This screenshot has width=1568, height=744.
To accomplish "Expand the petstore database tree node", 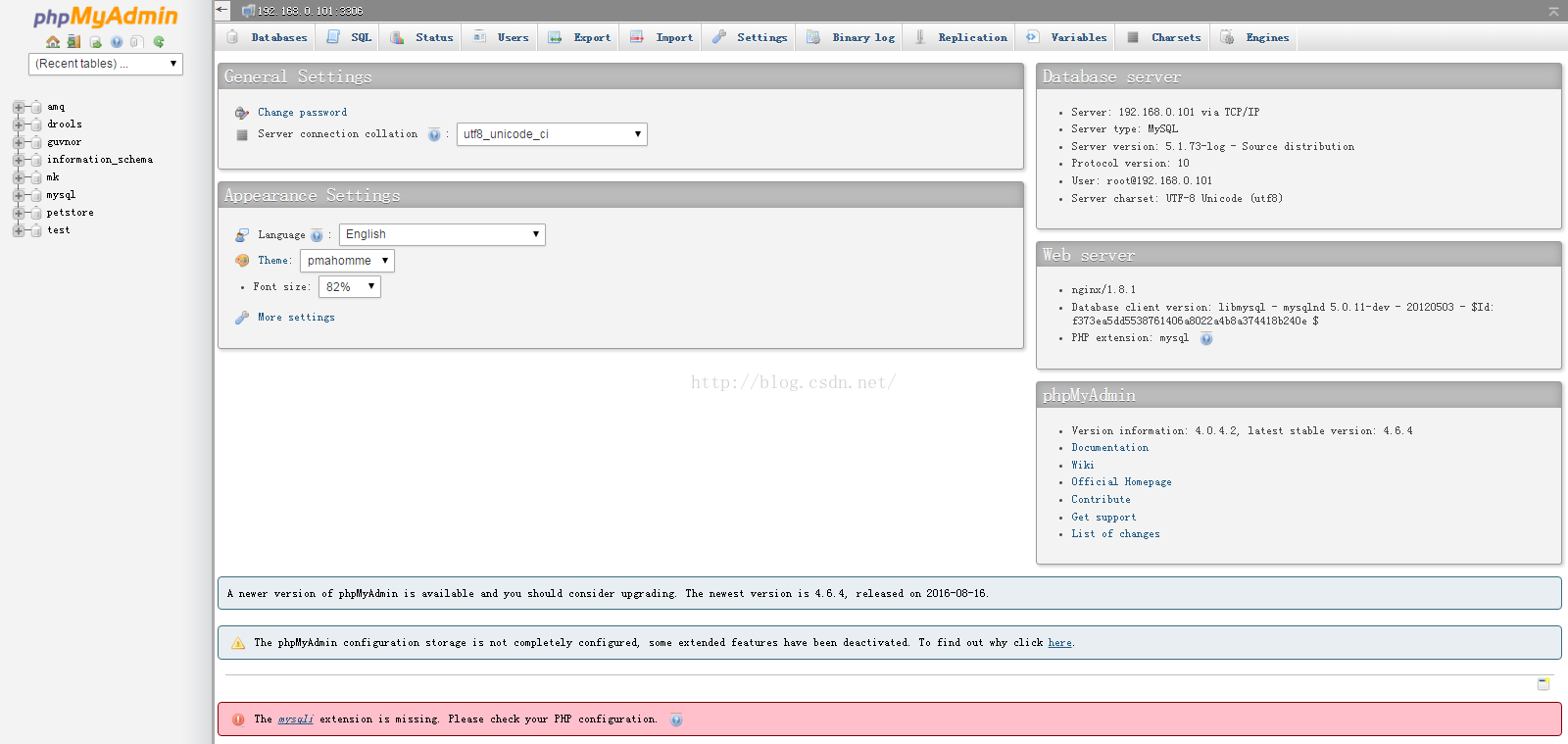I will [18, 213].
